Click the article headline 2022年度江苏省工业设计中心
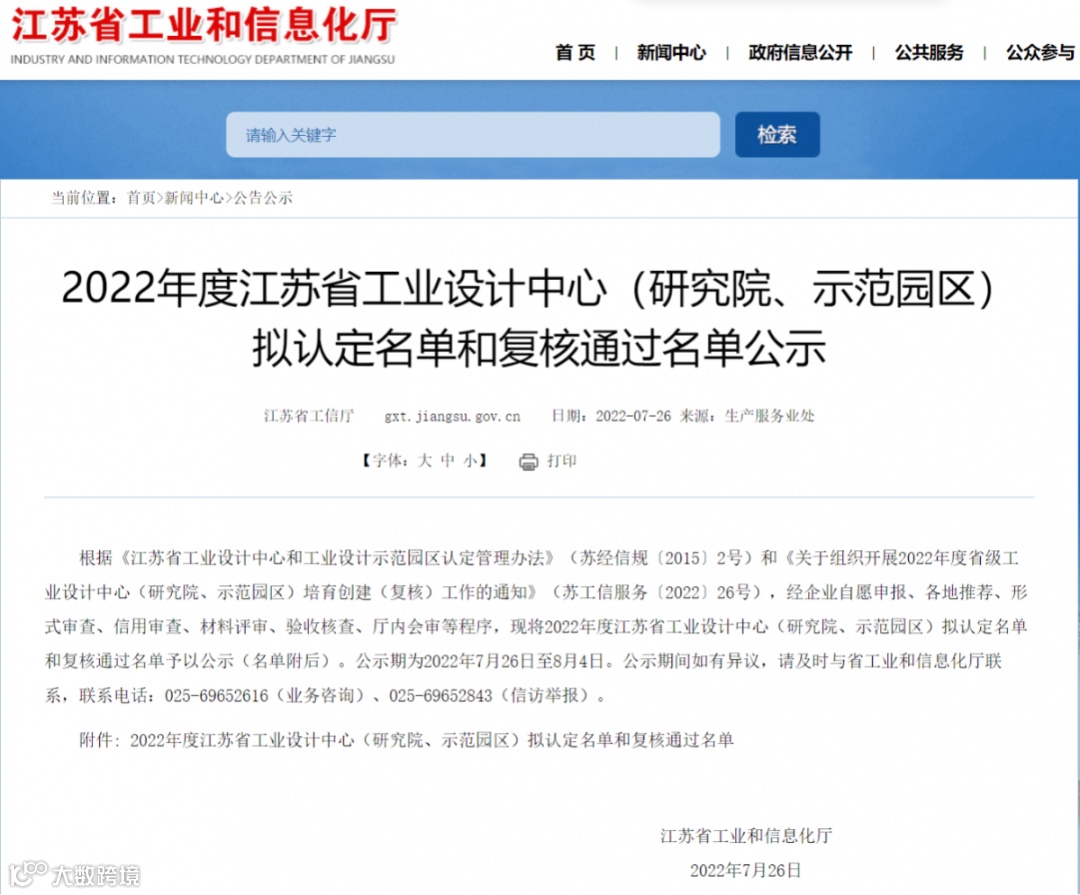Screen dimensions: 1080x895 tap(527, 318)
